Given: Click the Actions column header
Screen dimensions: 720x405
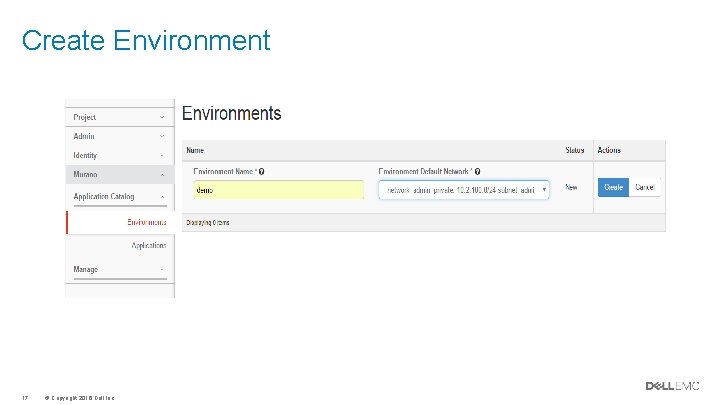Looking at the screenshot, I should click(x=609, y=150).
